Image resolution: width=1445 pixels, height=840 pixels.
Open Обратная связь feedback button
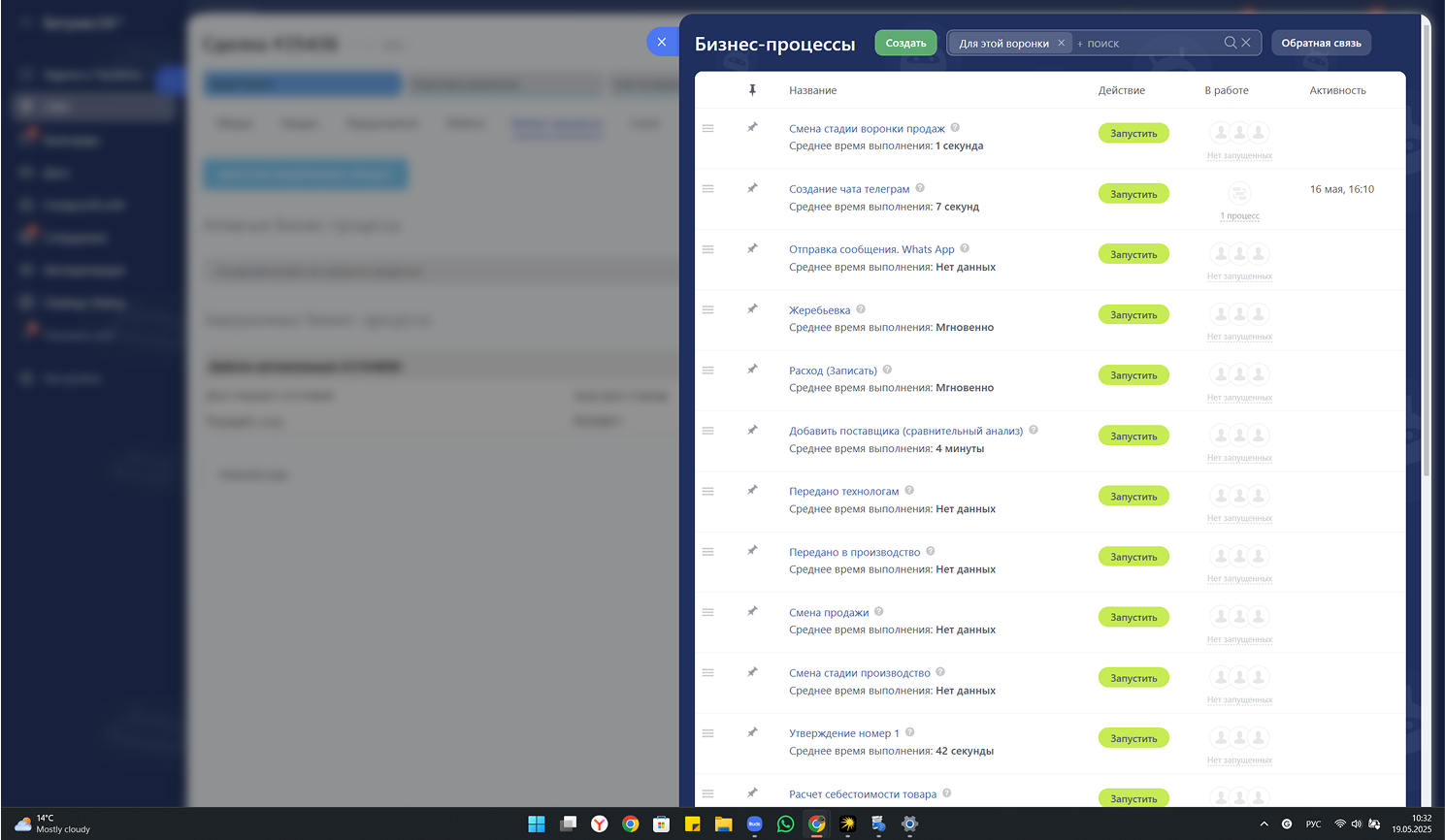[1321, 43]
